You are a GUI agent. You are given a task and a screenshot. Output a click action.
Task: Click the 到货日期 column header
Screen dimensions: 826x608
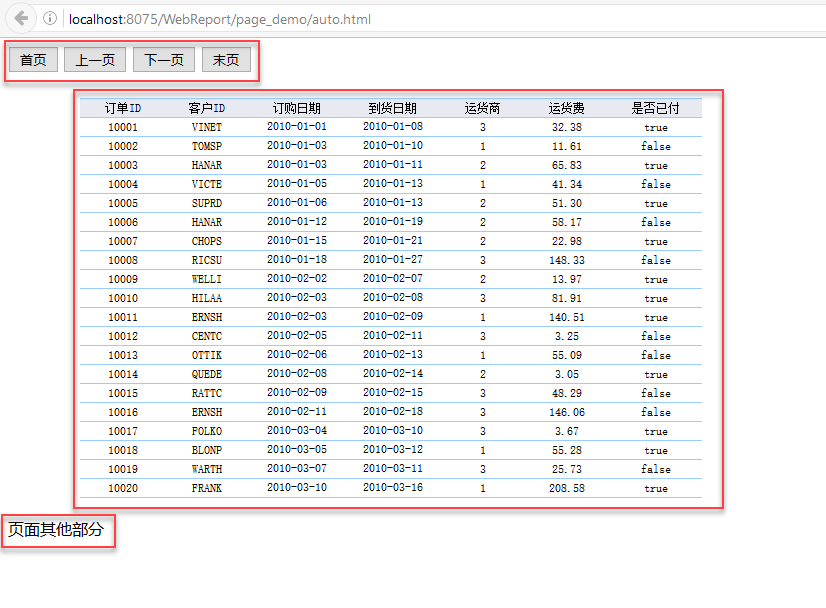point(392,108)
